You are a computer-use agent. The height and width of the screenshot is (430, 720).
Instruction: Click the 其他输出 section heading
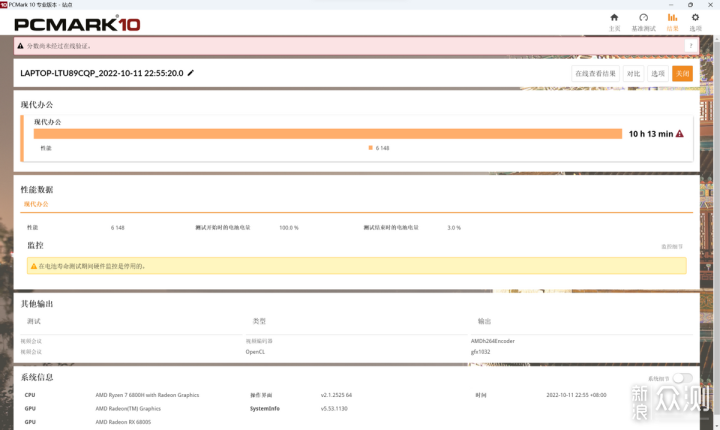(37, 304)
